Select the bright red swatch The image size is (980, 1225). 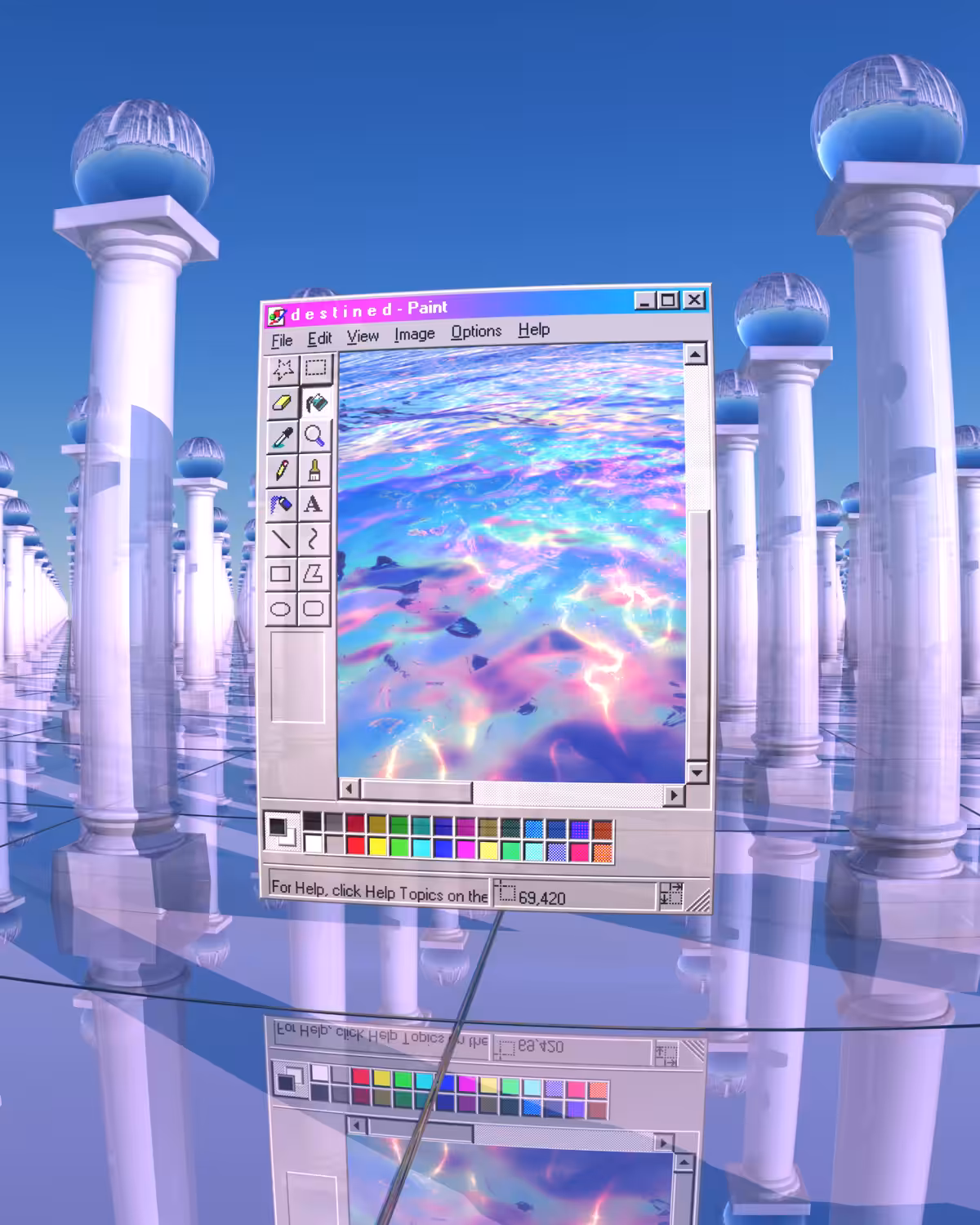click(356, 845)
